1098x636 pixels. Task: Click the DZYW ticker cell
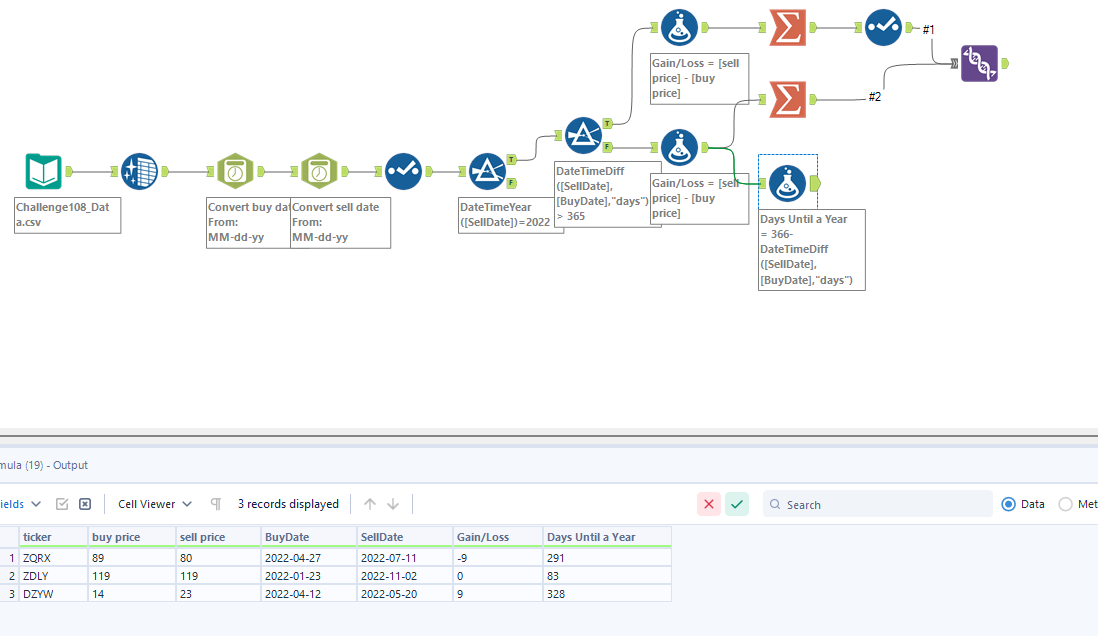[53, 593]
